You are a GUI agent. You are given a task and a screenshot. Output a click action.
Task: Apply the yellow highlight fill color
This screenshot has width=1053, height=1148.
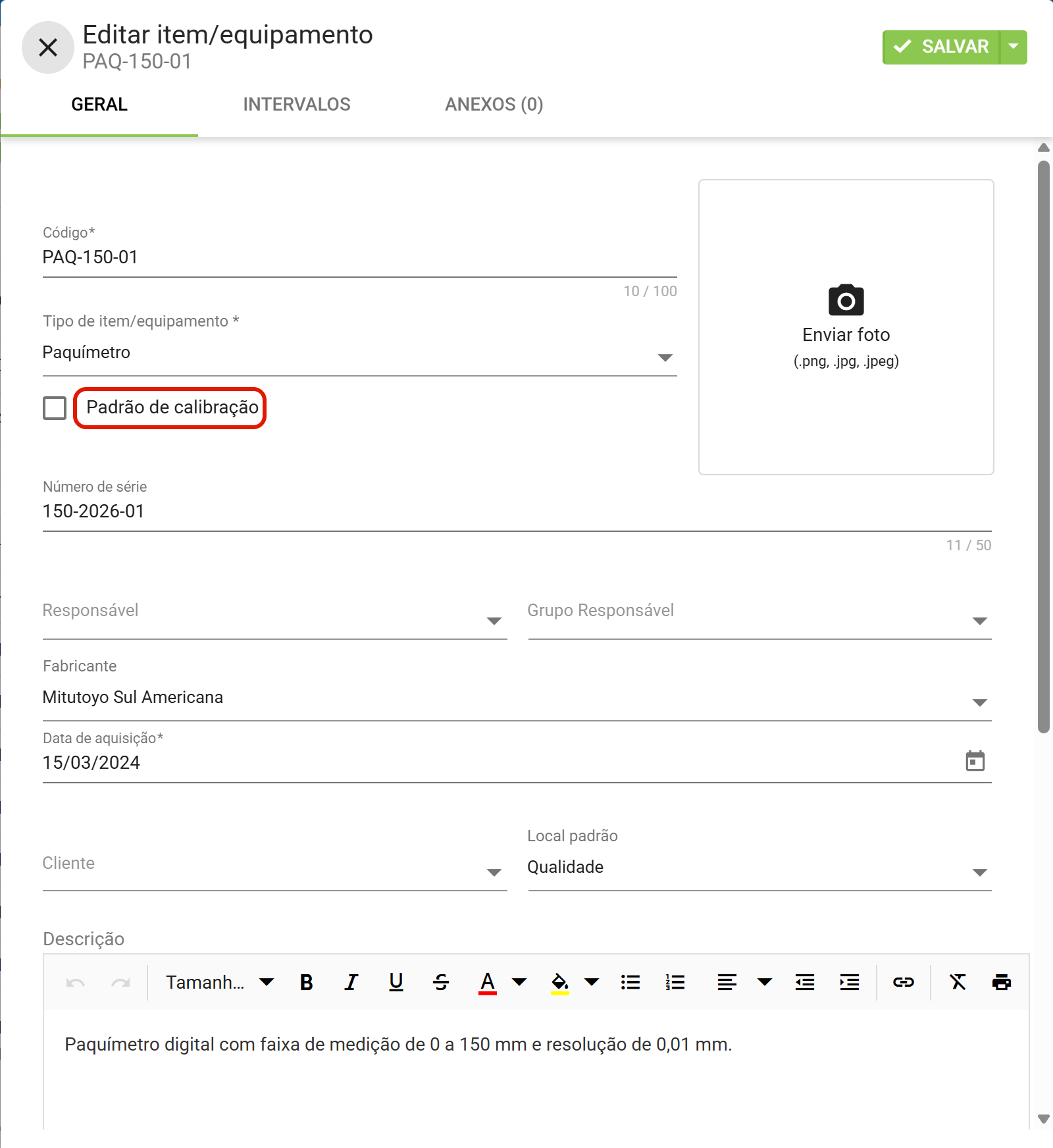point(560,983)
